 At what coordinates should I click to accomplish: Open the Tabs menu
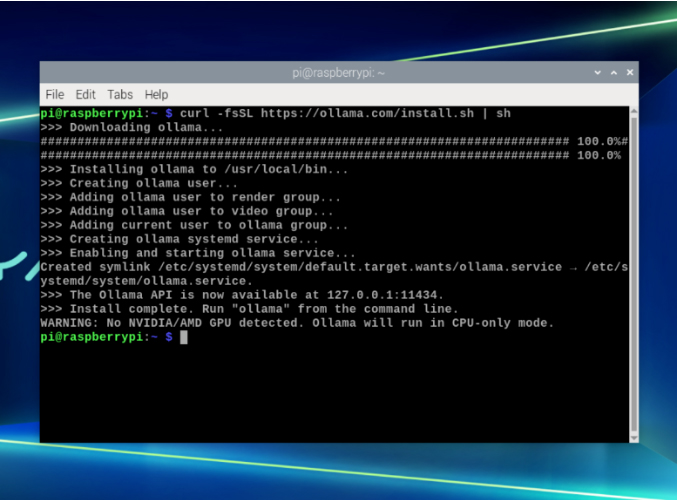120,94
